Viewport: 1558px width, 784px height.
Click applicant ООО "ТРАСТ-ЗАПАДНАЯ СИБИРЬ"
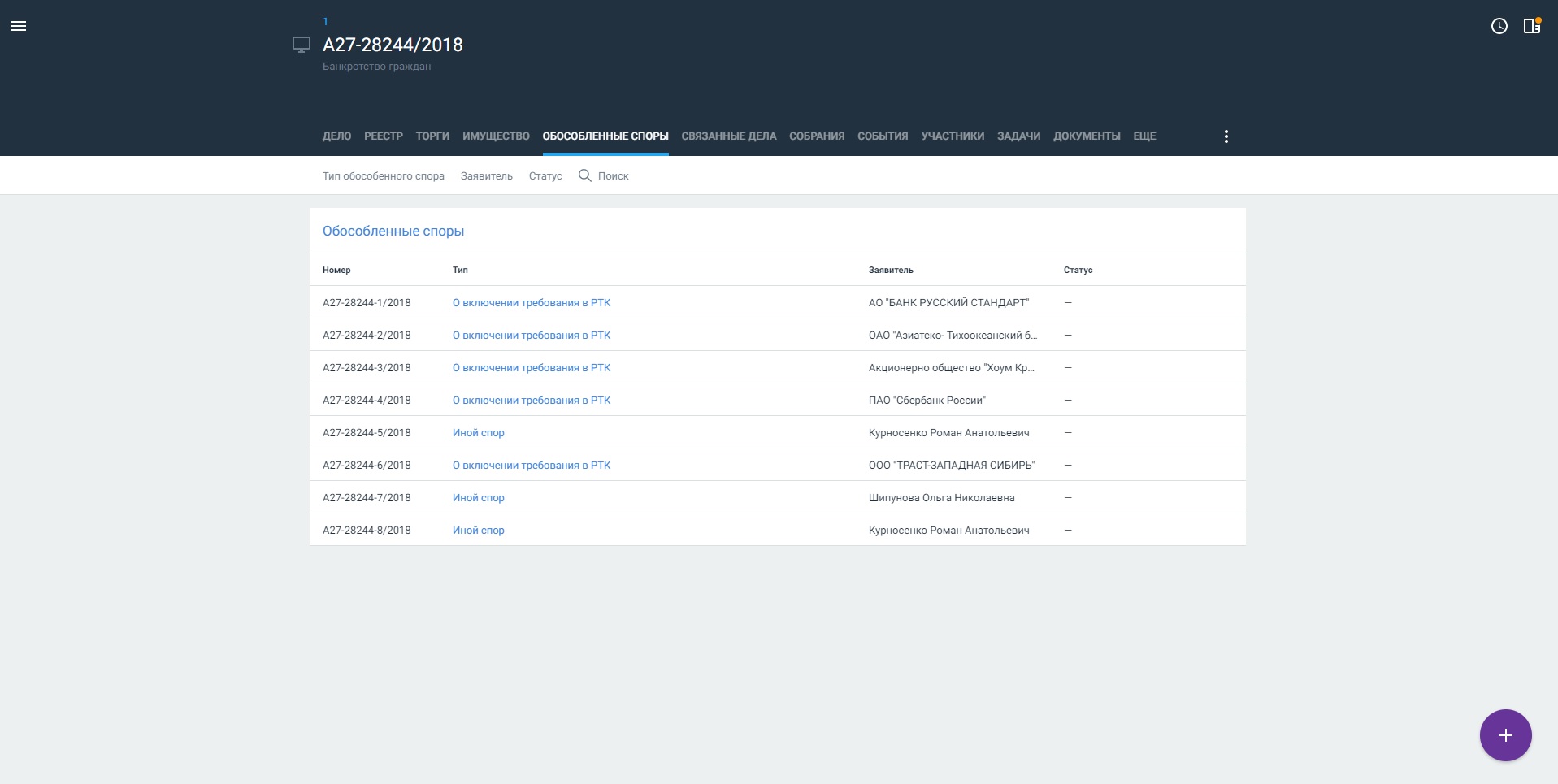click(x=952, y=465)
